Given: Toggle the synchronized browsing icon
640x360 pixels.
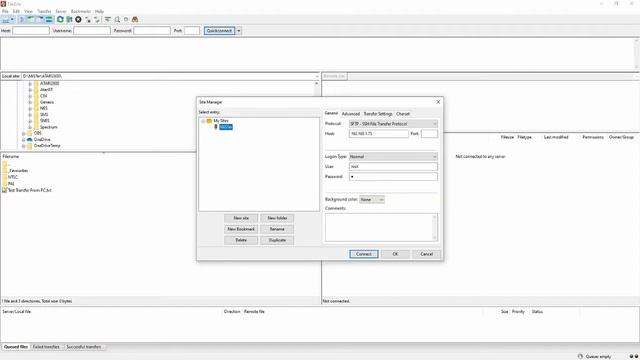Looking at the screenshot, I should (x=126, y=20).
